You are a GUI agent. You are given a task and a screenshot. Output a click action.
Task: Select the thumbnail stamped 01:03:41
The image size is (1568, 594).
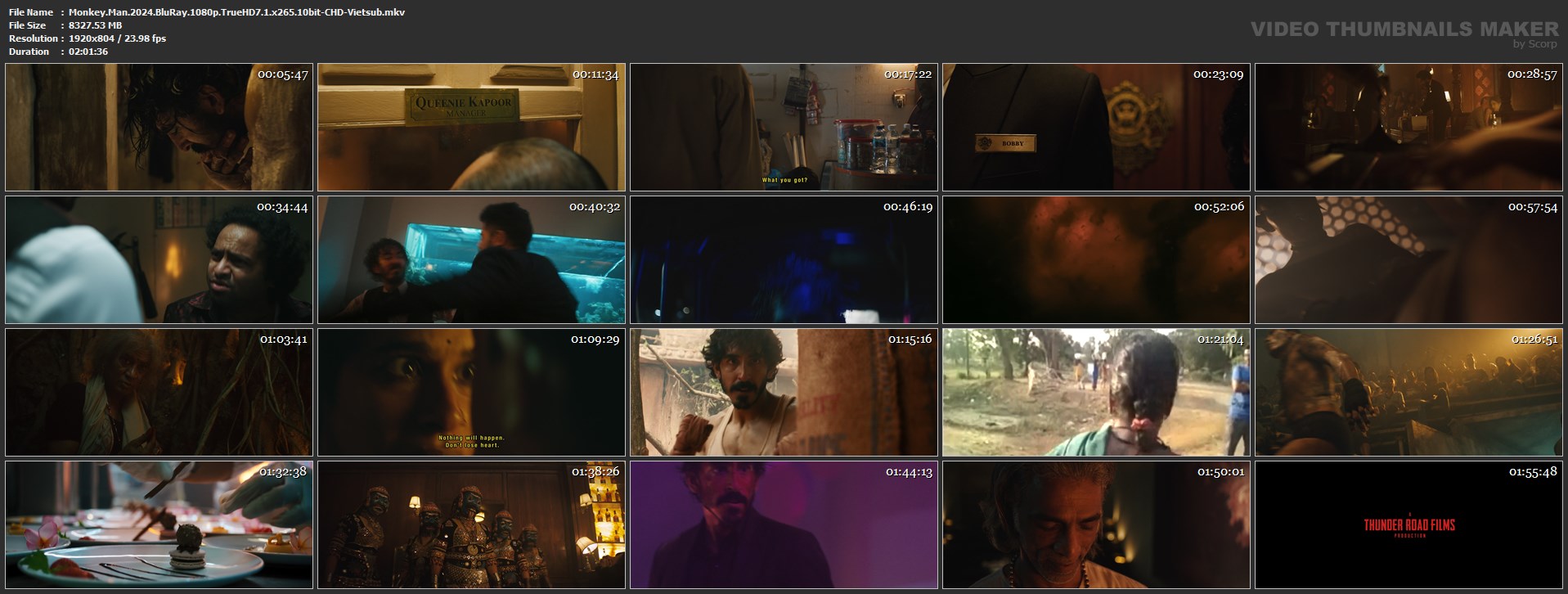pyautogui.click(x=159, y=392)
